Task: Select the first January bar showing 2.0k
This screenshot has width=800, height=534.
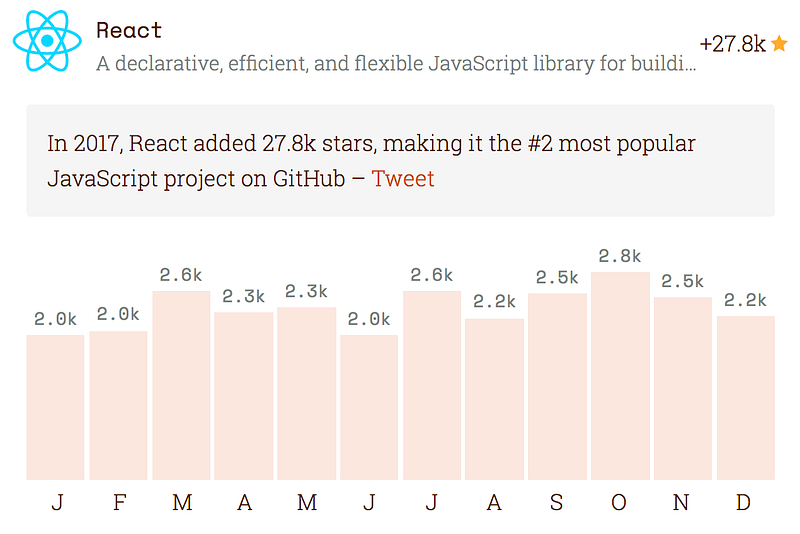Action: 55,407
